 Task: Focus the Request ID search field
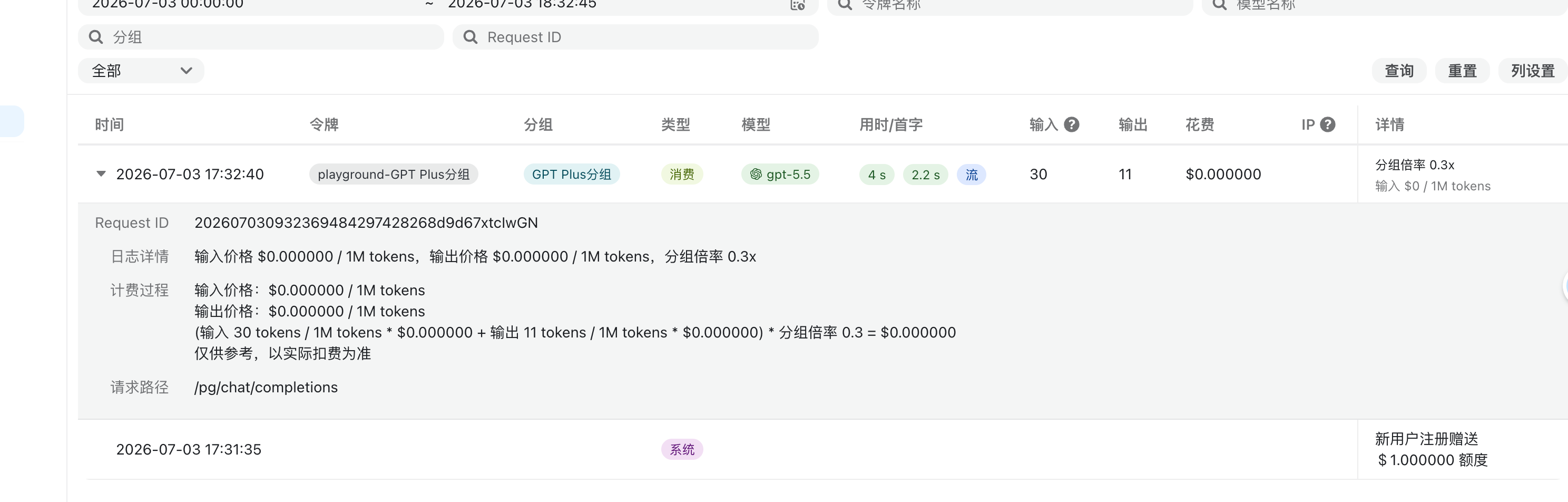pyautogui.click(x=635, y=37)
